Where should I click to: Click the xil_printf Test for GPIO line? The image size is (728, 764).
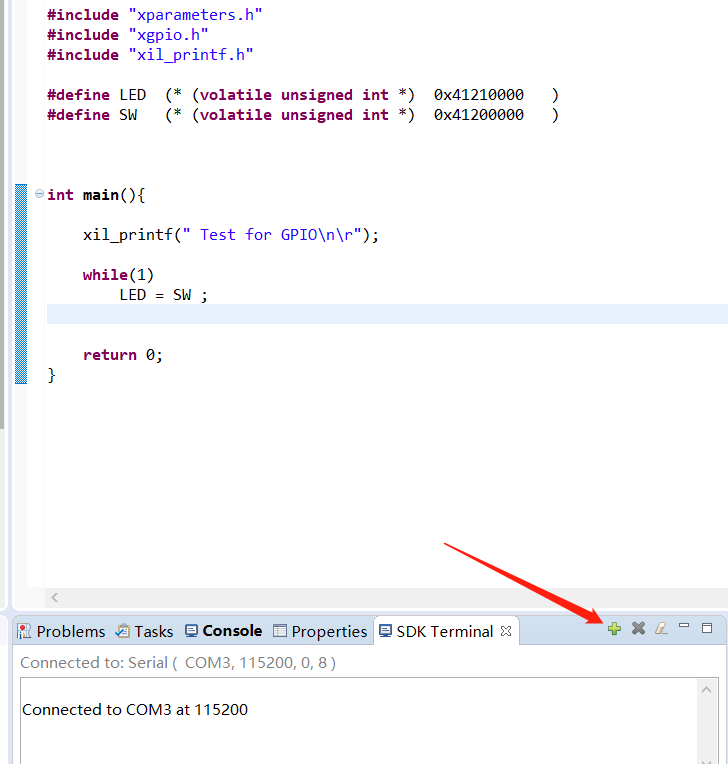tap(230, 235)
